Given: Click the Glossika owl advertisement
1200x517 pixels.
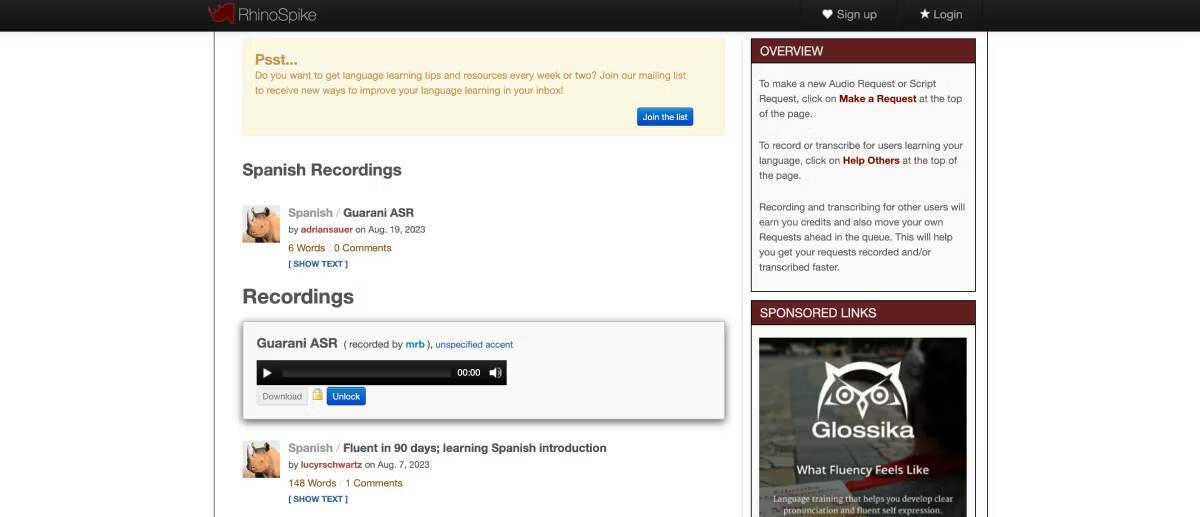Looking at the screenshot, I should pos(862,426).
